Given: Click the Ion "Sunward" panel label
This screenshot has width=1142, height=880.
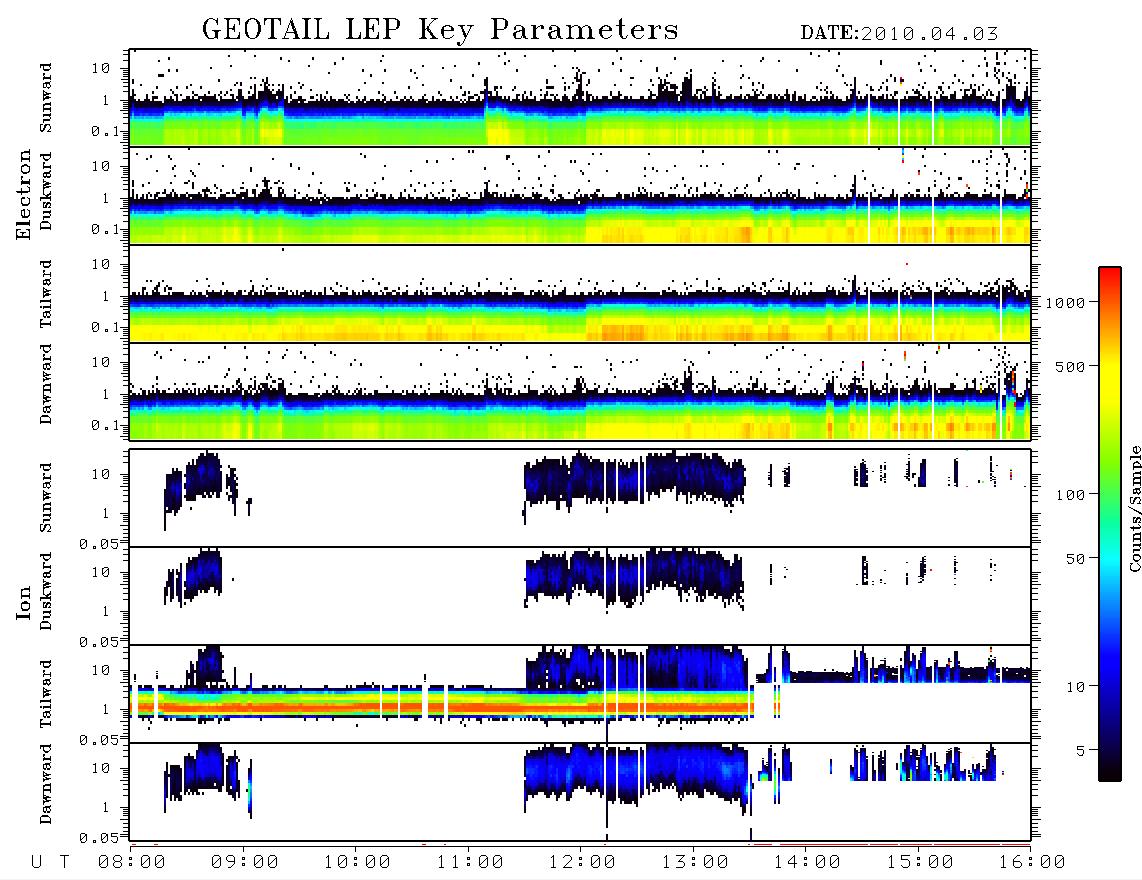Looking at the screenshot, I should point(46,498).
